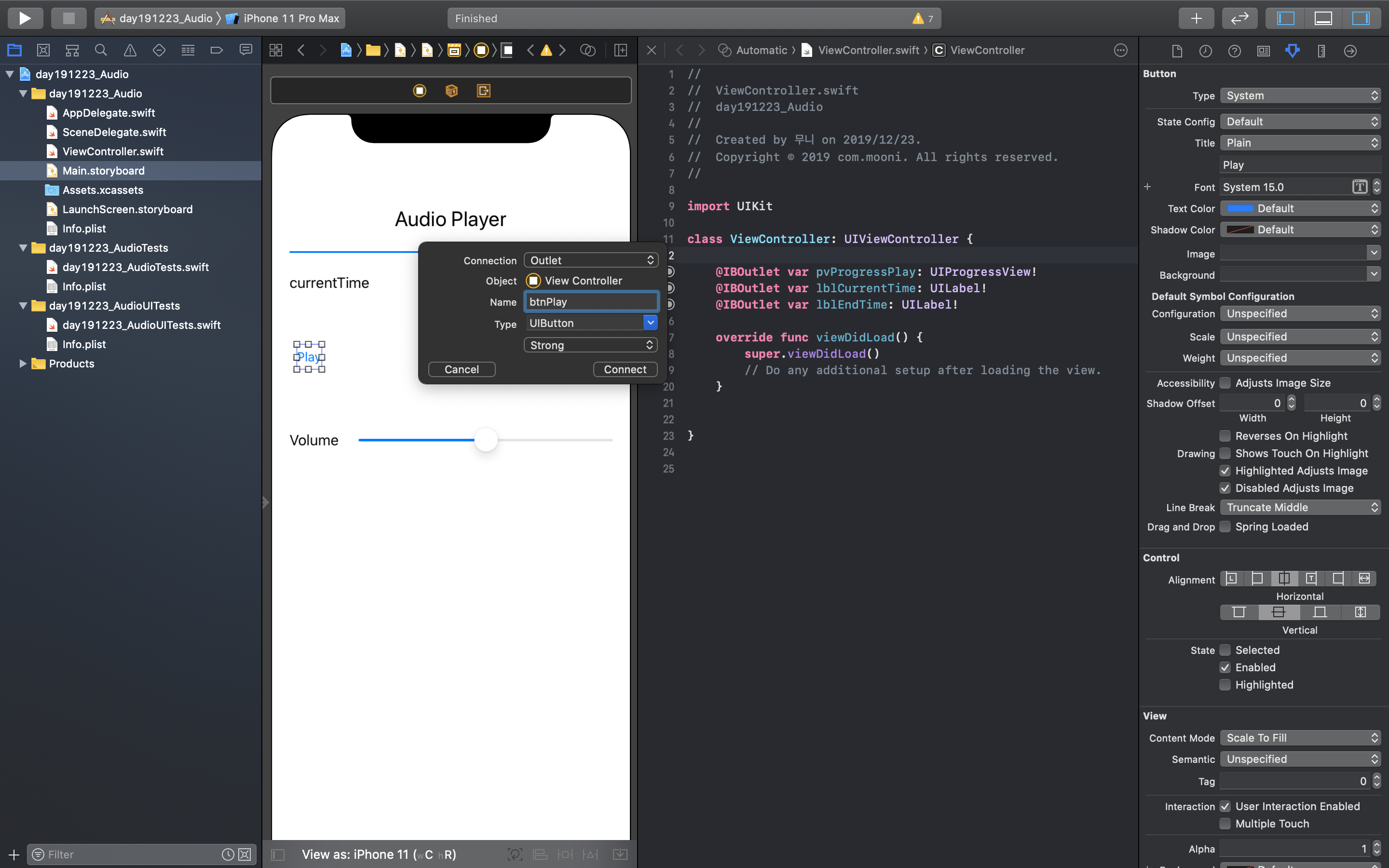Image resolution: width=1389 pixels, height=868 pixels.
Task: Expand the Products folder
Action: [x=23, y=364]
